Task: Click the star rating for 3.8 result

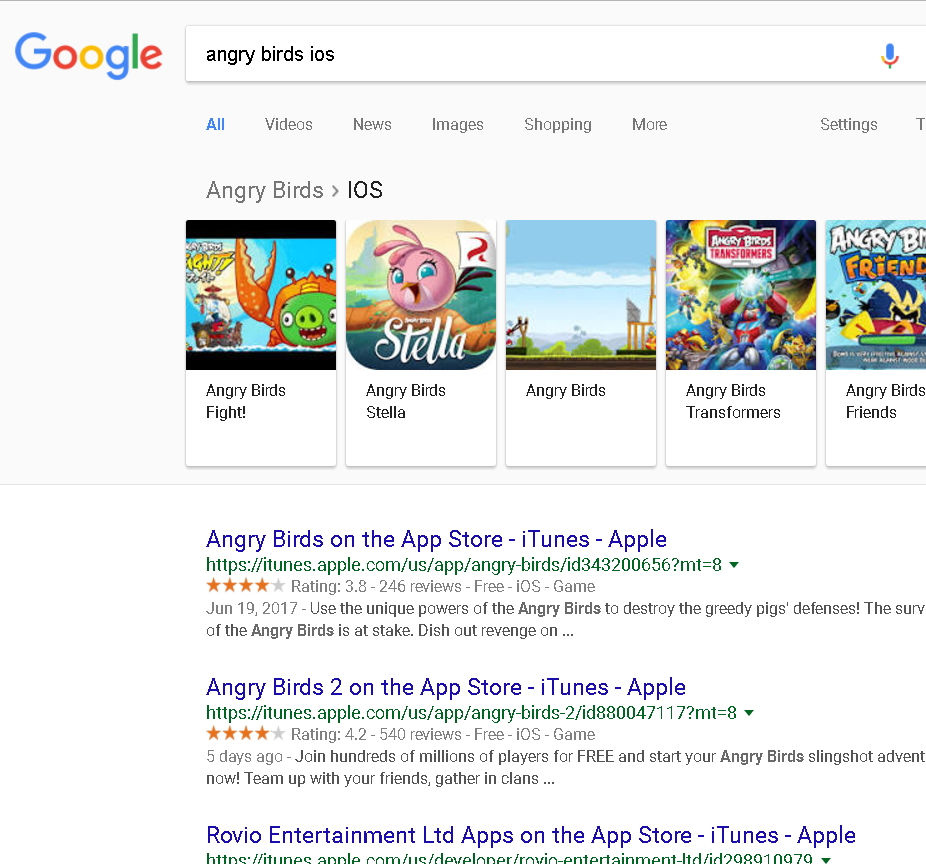Action: 246,586
